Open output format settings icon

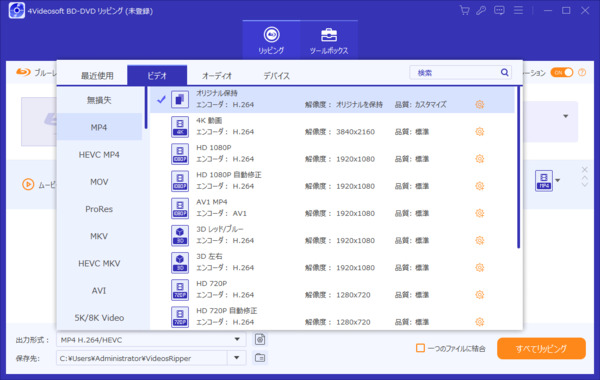260,339
